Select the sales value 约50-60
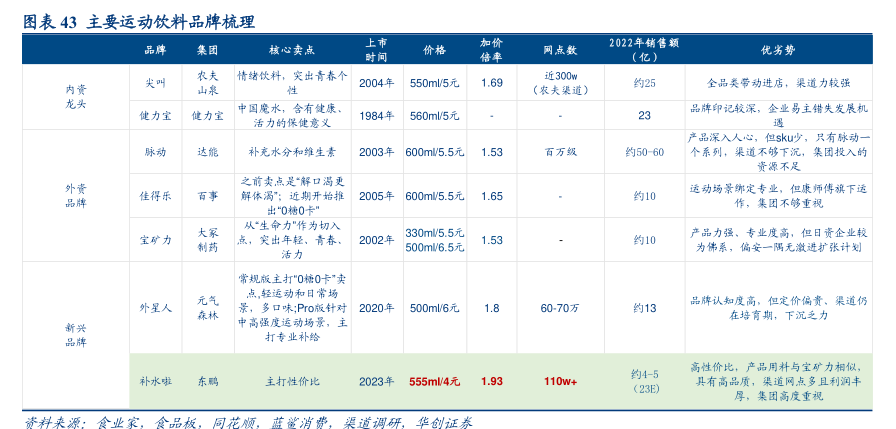896x429 pixels. pyautogui.click(x=645, y=152)
